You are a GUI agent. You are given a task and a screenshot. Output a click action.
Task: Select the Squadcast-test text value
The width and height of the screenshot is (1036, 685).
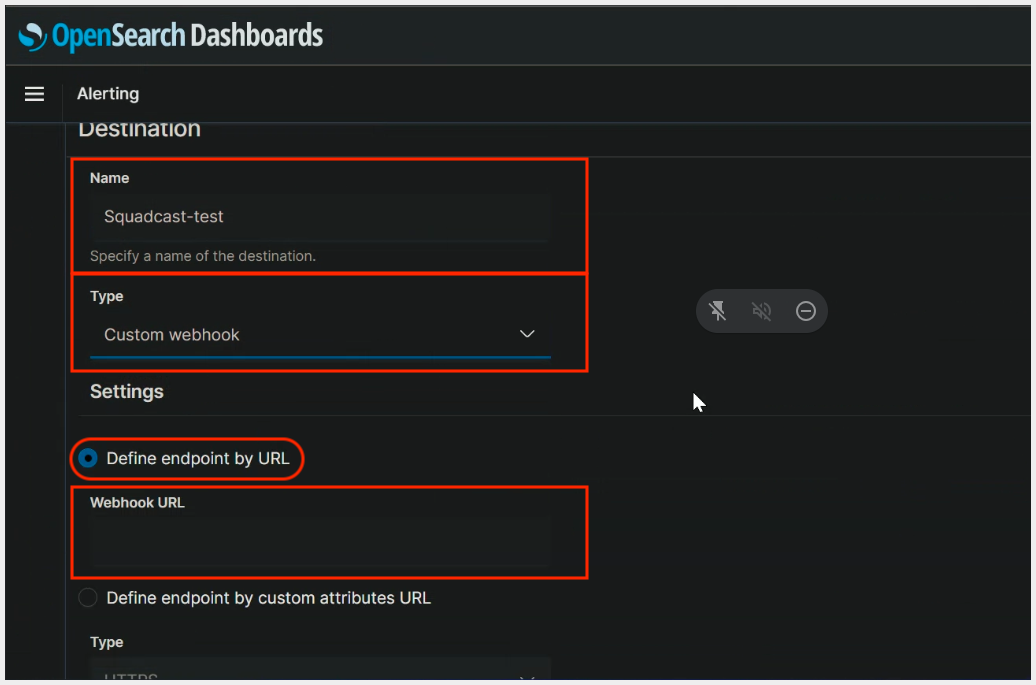[x=163, y=216]
